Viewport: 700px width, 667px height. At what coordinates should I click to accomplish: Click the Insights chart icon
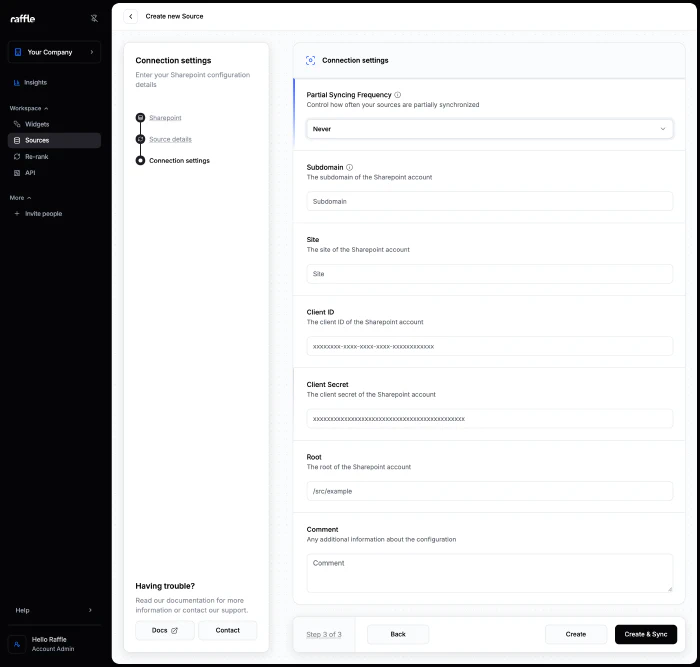click(x=17, y=83)
